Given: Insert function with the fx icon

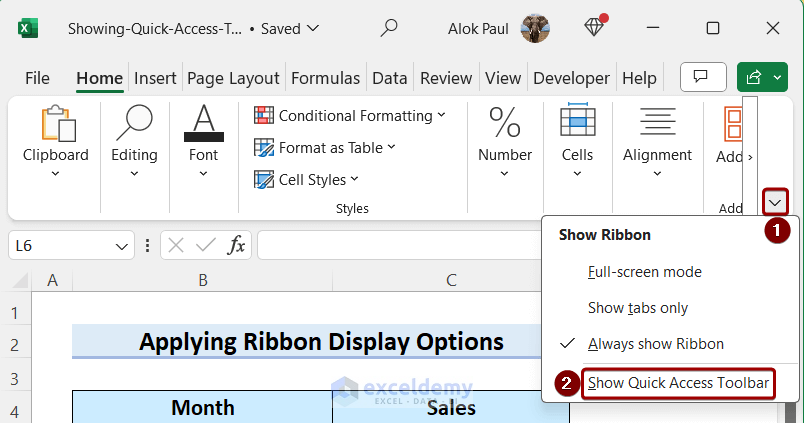Looking at the screenshot, I should click(236, 245).
